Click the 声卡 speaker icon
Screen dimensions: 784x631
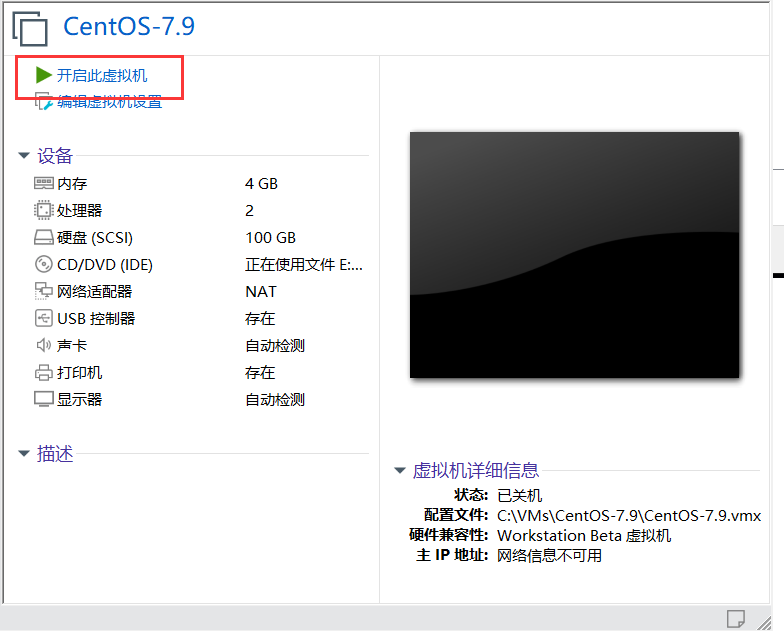pos(44,345)
